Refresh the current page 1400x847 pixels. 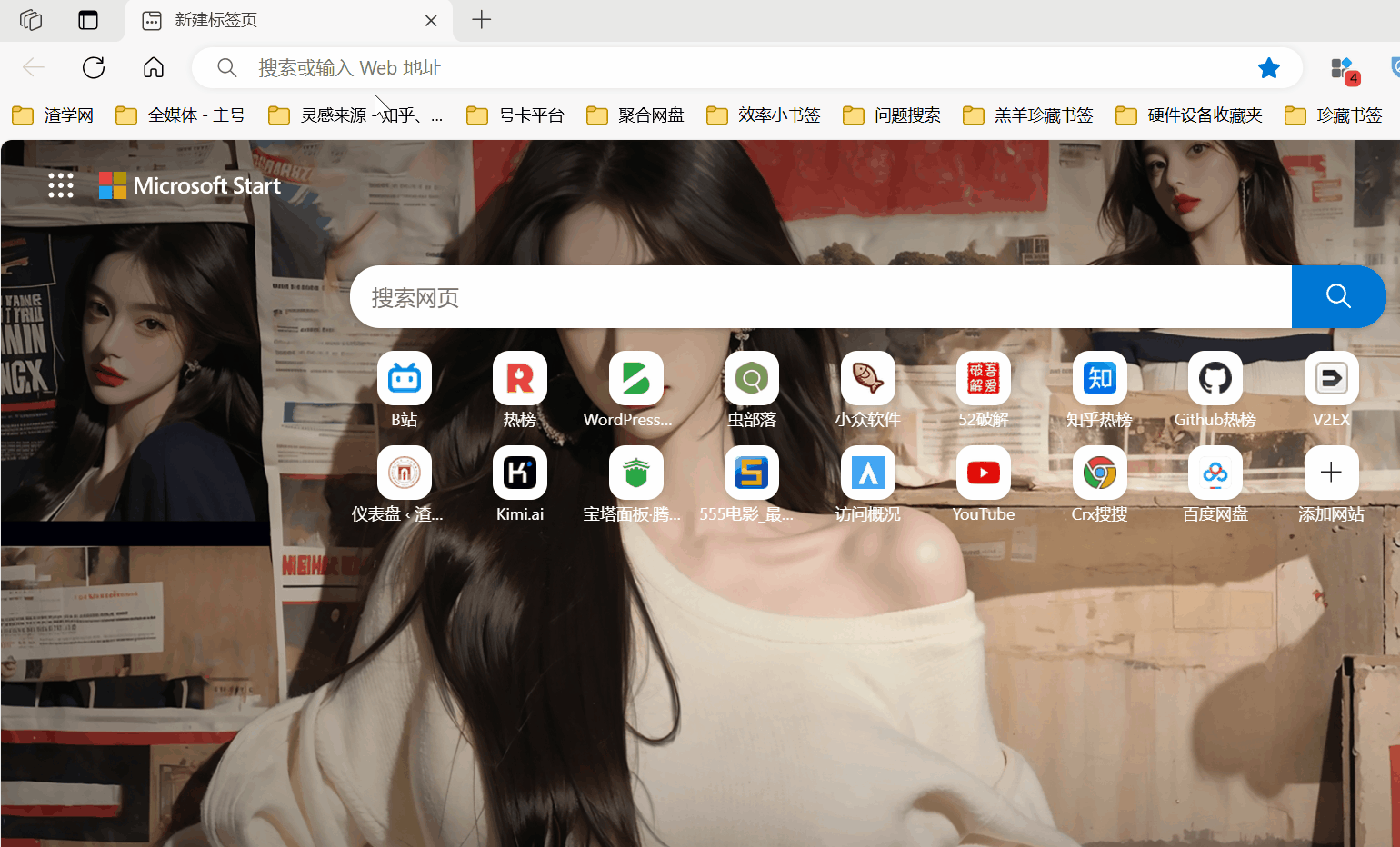(94, 68)
